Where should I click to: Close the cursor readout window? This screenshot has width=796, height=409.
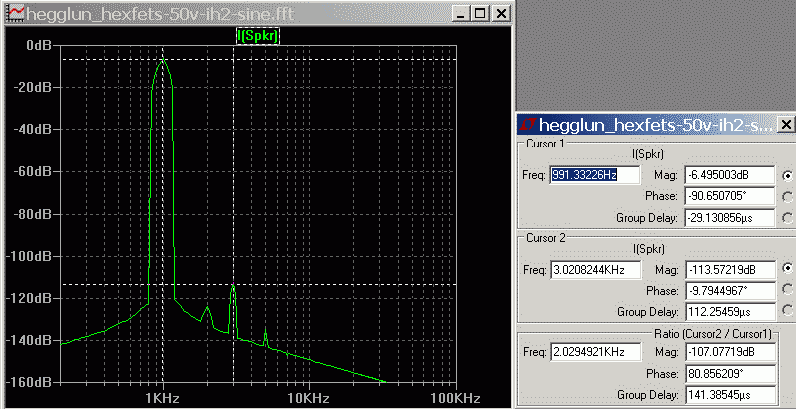[785, 124]
